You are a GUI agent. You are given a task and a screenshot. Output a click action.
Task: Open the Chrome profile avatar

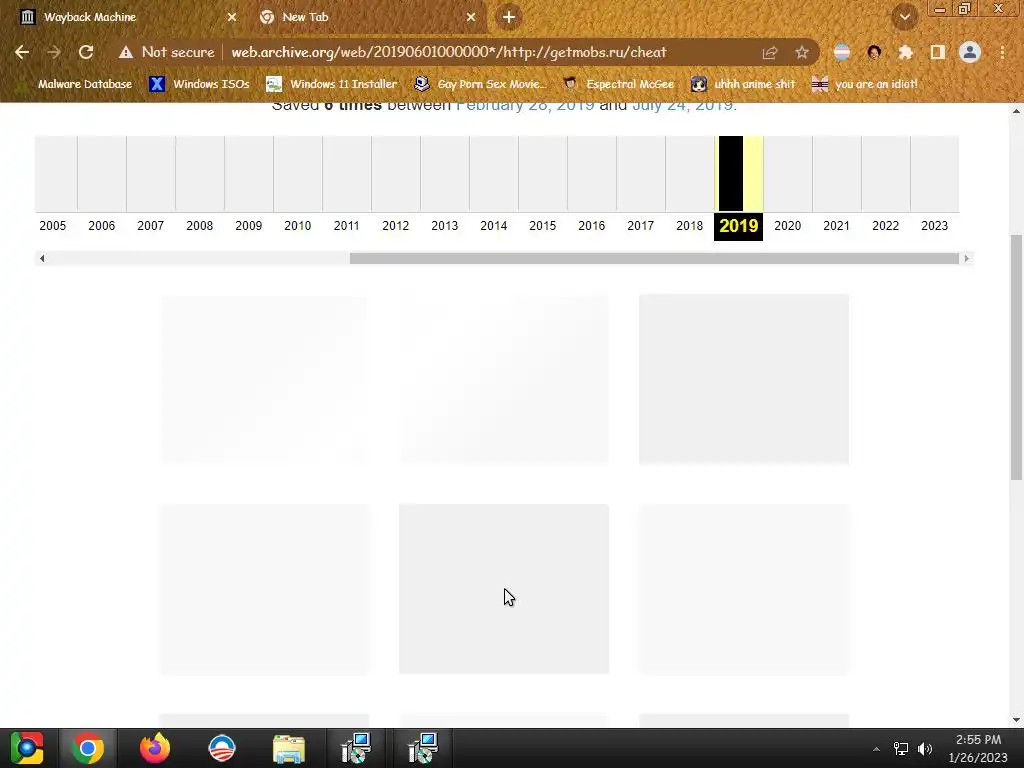pos(970,52)
